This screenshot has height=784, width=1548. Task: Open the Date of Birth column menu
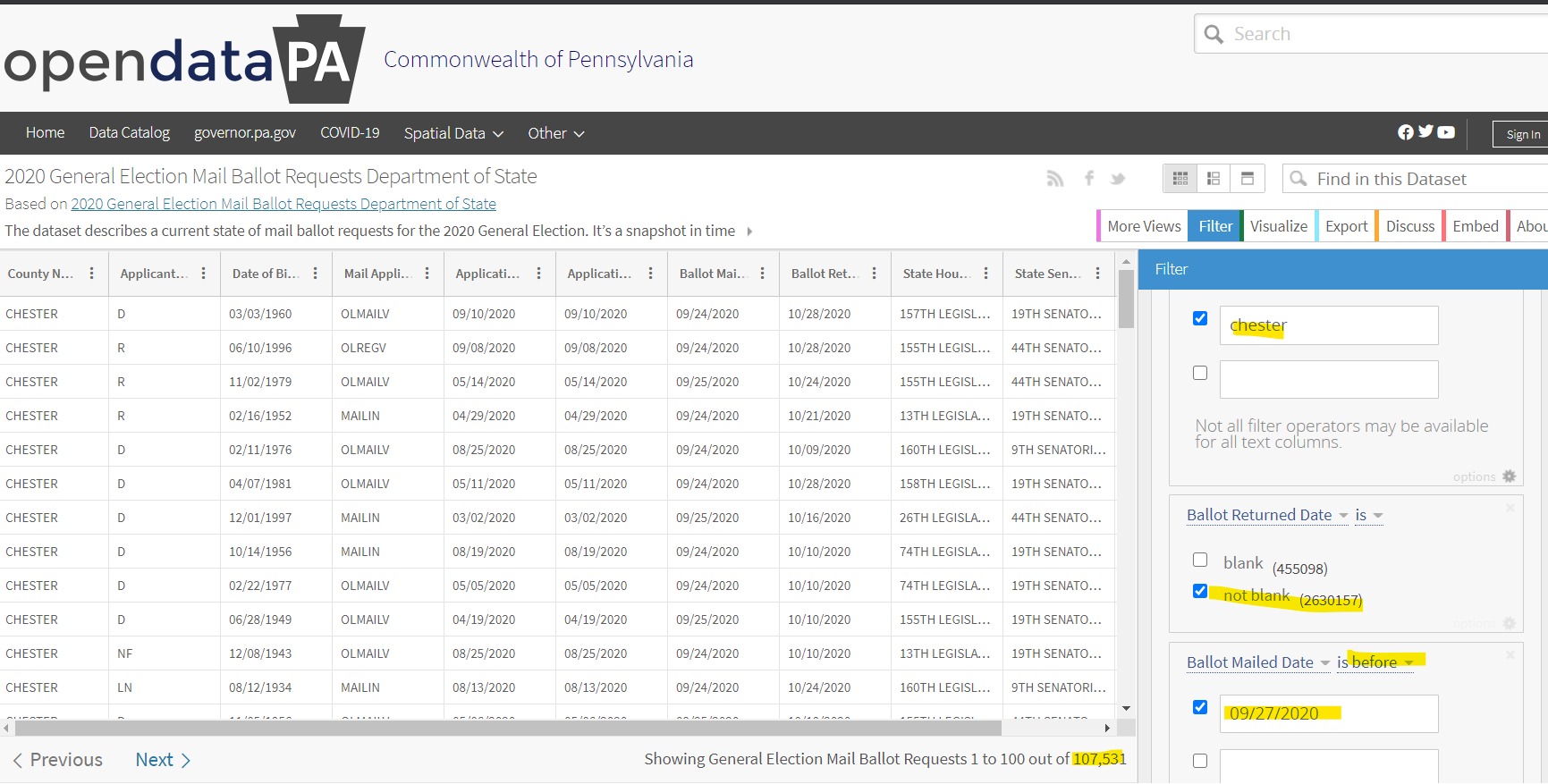tap(315, 274)
